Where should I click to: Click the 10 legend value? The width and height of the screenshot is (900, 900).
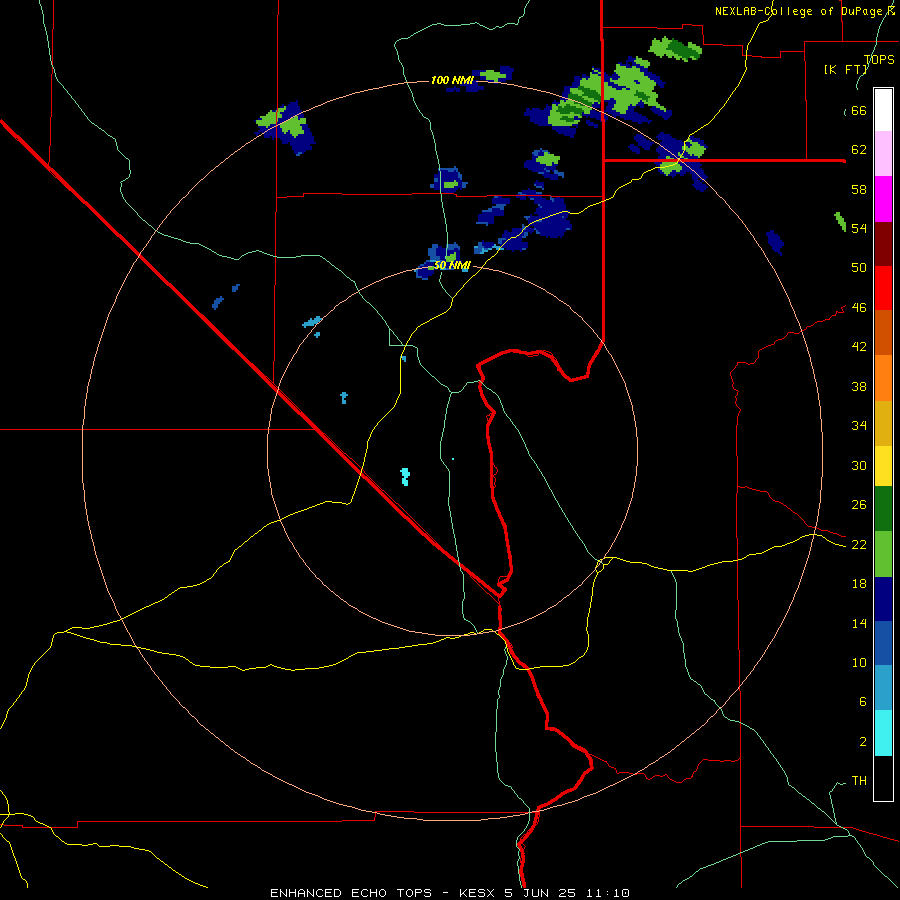[859, 662]
